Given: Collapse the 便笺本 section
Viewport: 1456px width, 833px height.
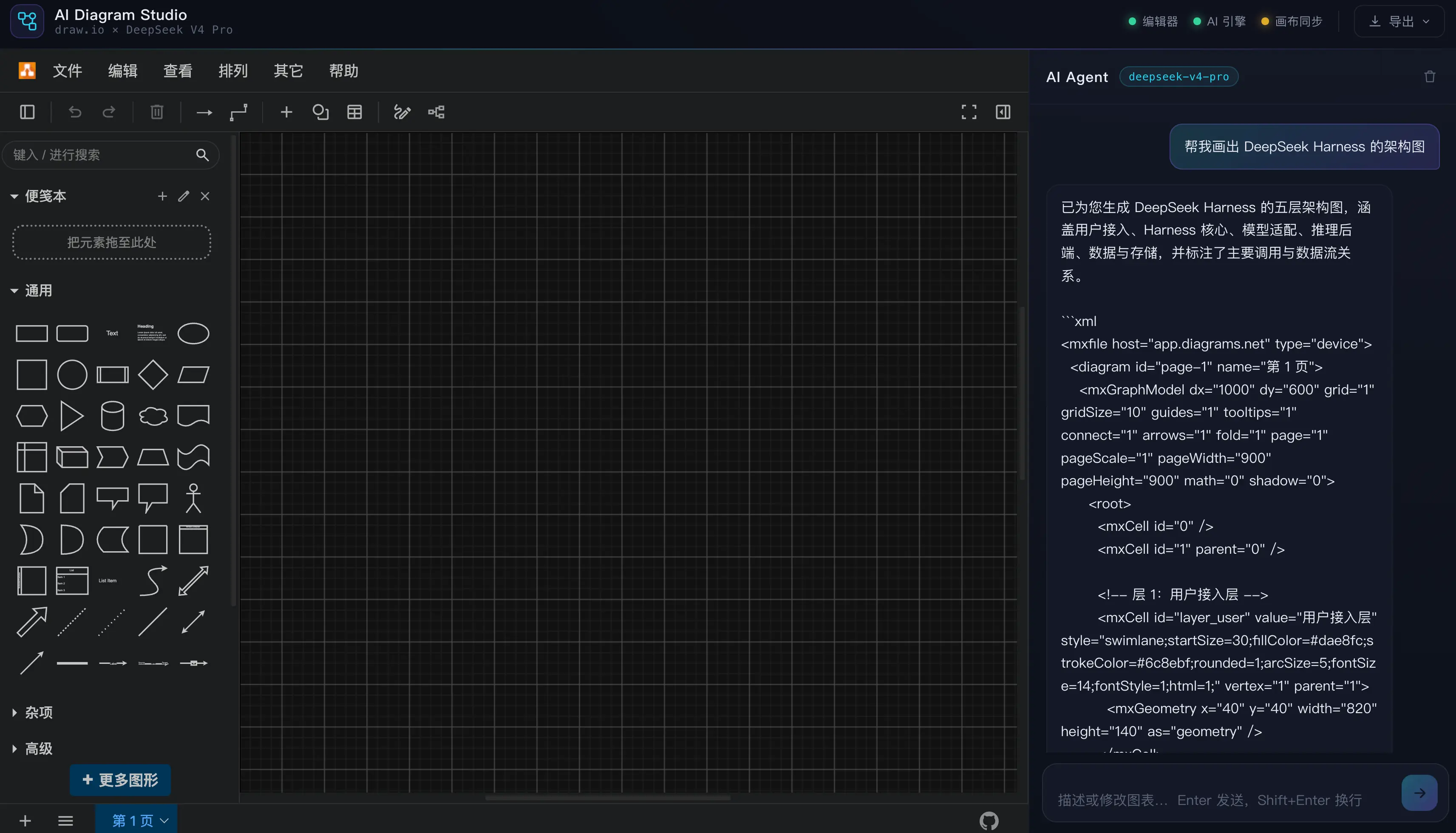Looking at the screenshot, I should pos(14,196).
